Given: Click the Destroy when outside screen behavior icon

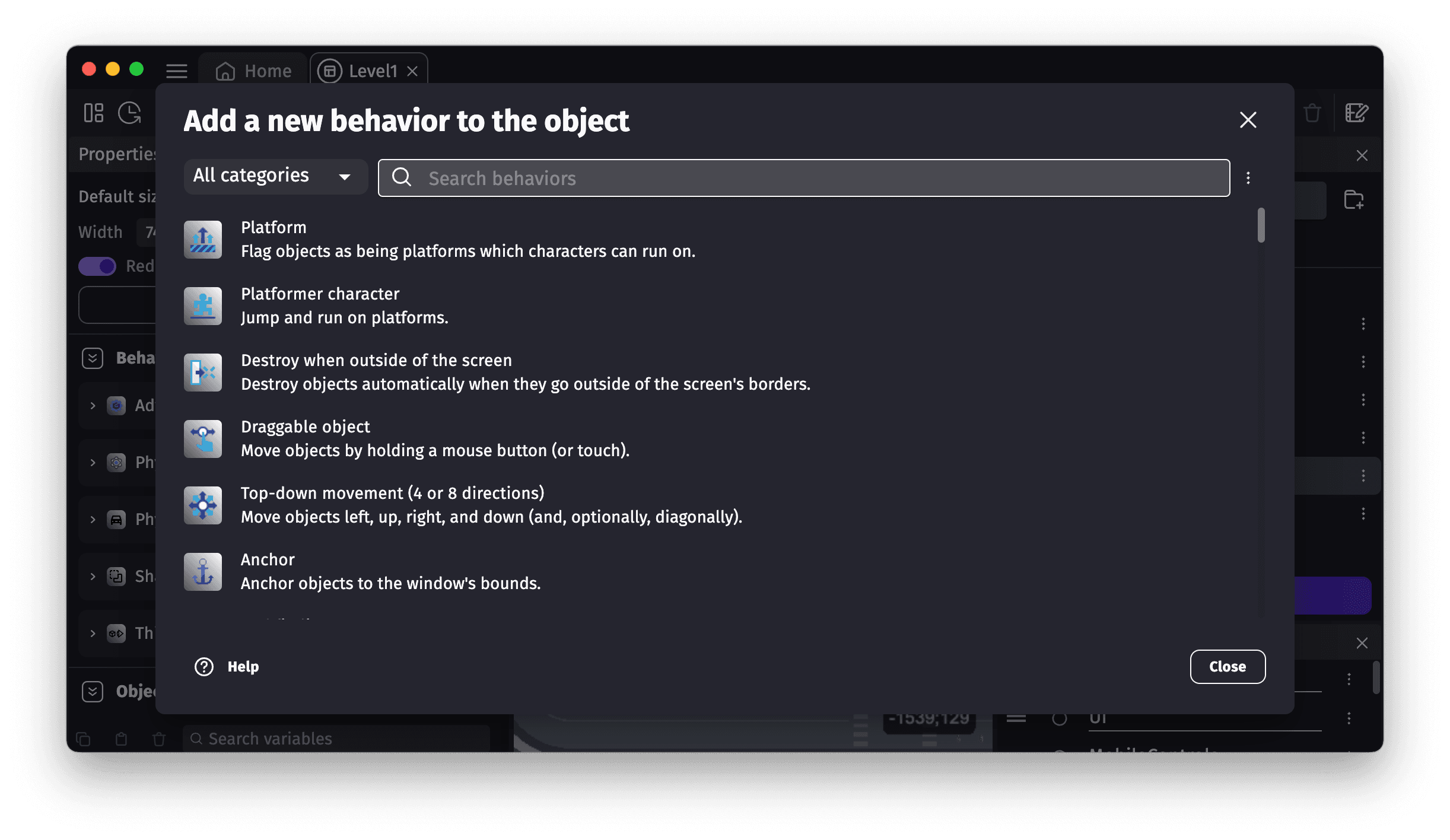Looking at the screenshot, I should [203, 372].
